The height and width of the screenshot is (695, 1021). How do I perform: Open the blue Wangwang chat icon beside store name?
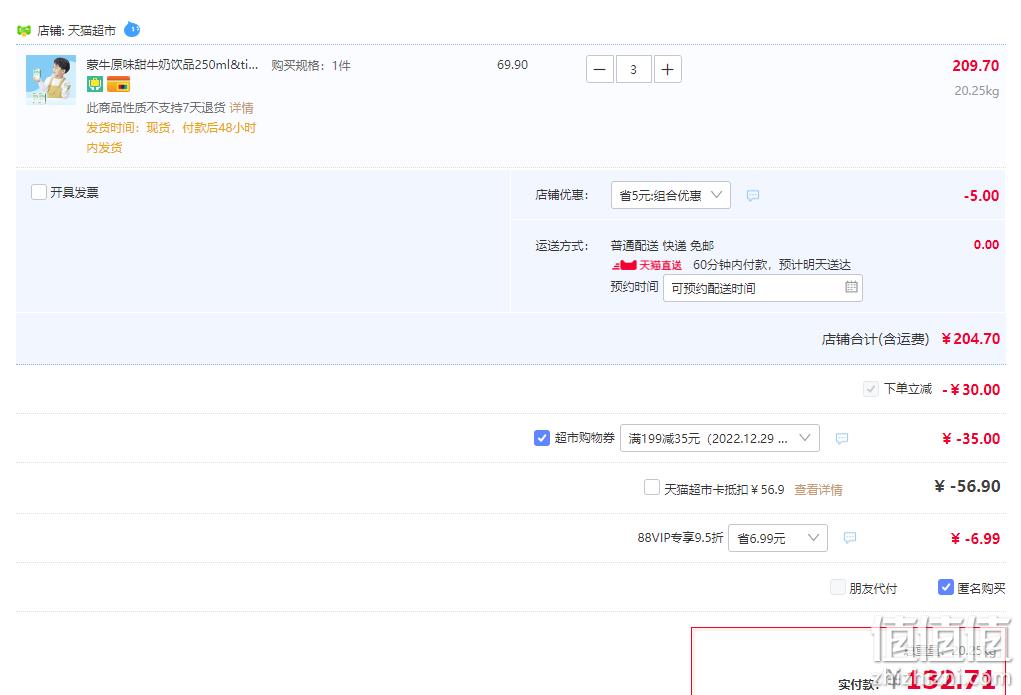tap(132, 29)
